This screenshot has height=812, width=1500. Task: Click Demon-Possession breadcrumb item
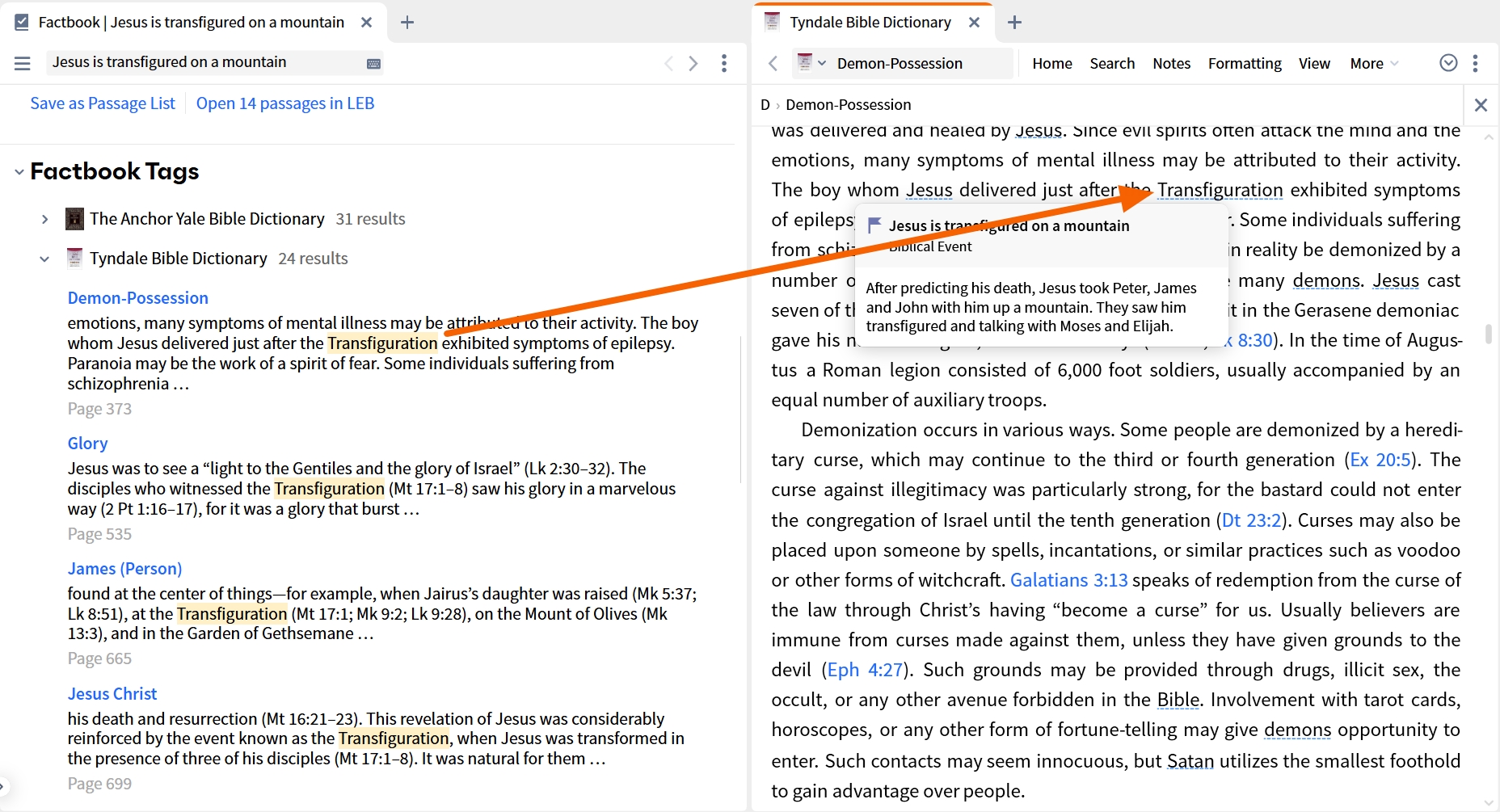[x=849, y=105]
